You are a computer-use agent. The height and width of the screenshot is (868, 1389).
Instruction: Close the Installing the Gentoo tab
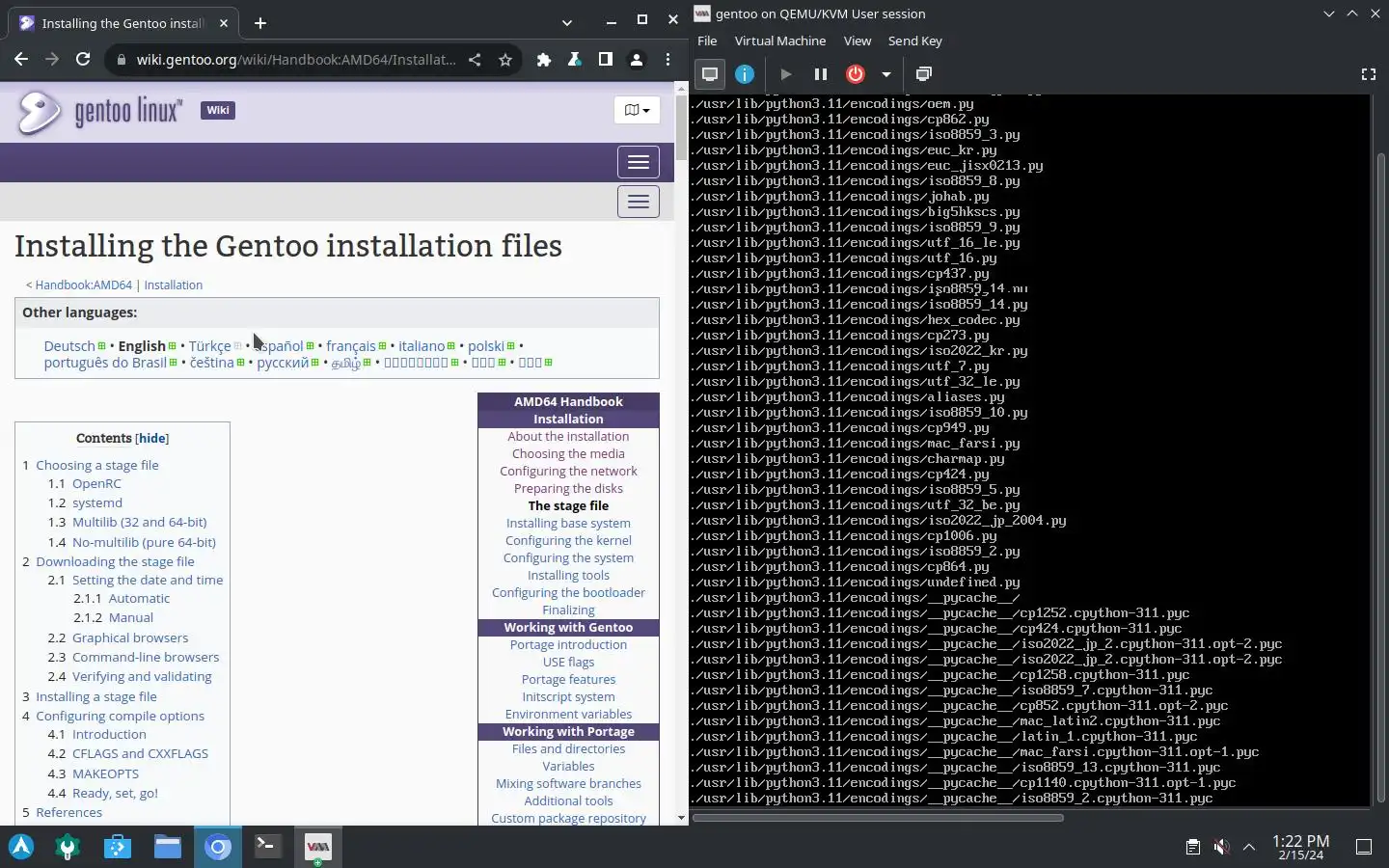[x=224, y=22]
